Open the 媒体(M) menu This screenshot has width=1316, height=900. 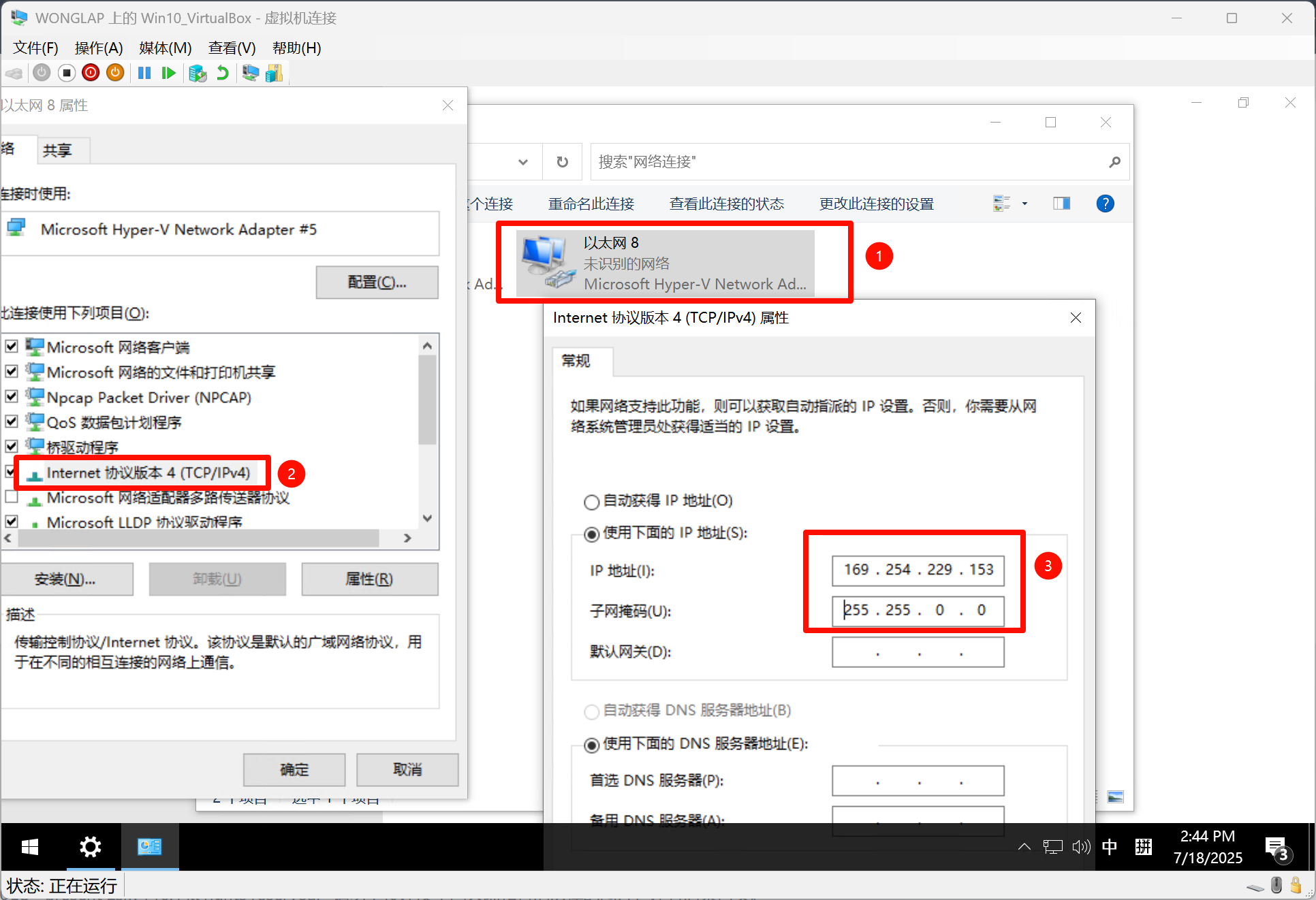coord(164,48)
